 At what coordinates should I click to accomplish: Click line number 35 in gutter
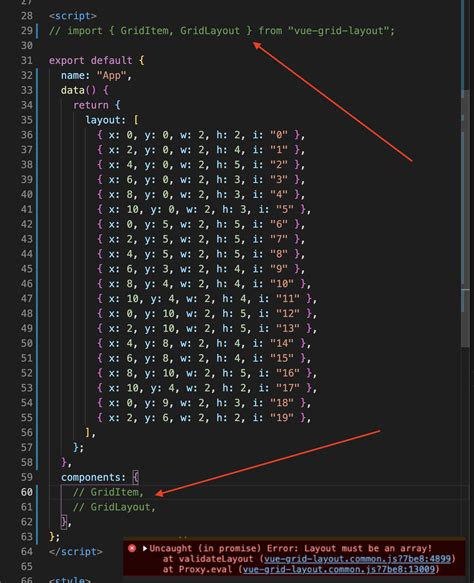26,120
